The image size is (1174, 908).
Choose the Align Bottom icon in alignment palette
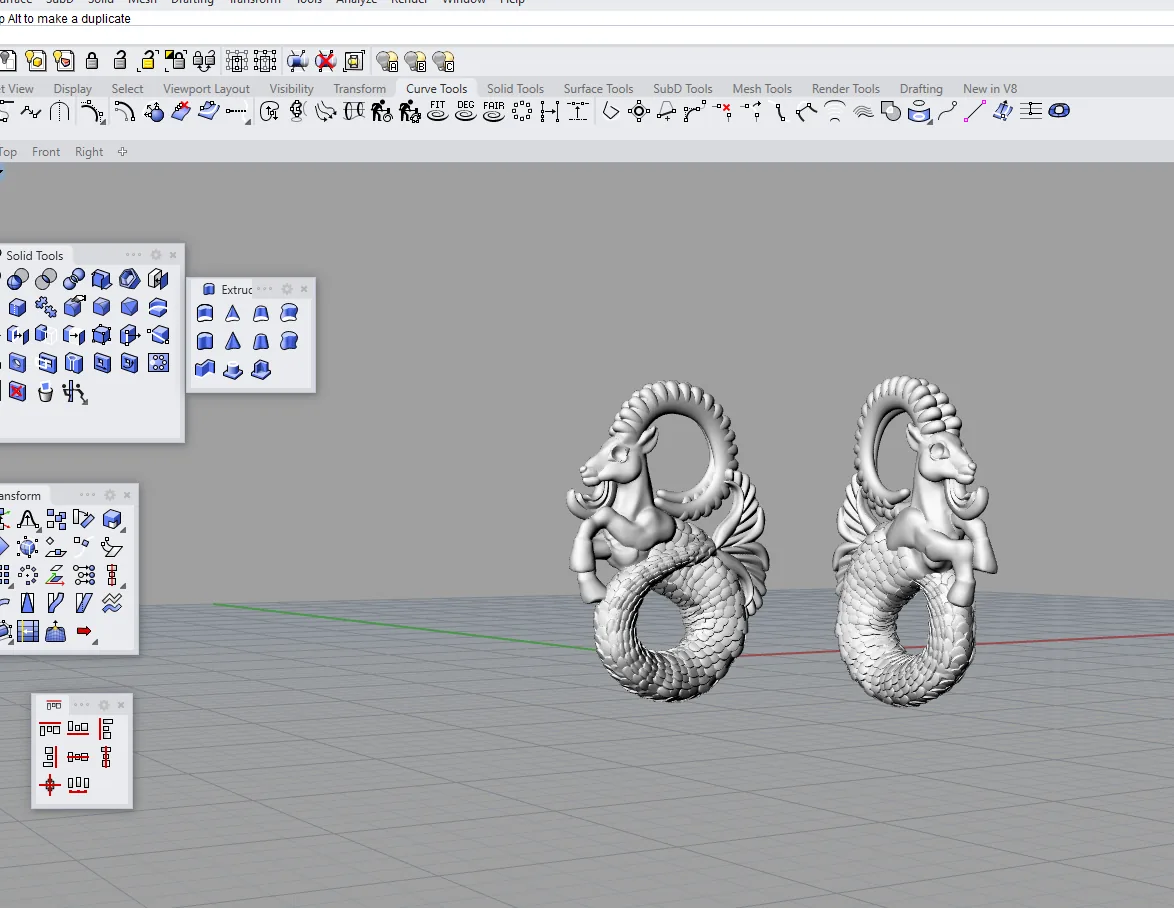click(x=78, y=728)
